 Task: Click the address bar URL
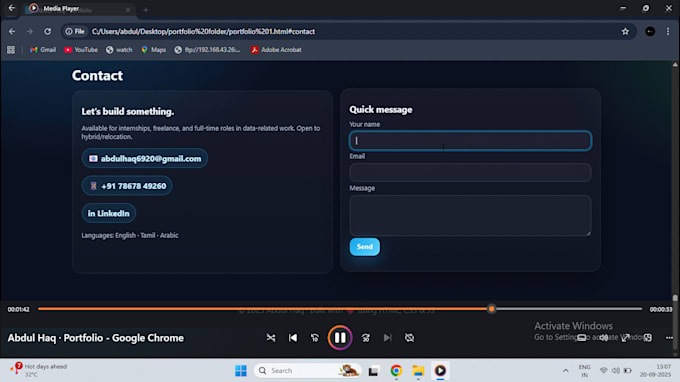(203, 31)
